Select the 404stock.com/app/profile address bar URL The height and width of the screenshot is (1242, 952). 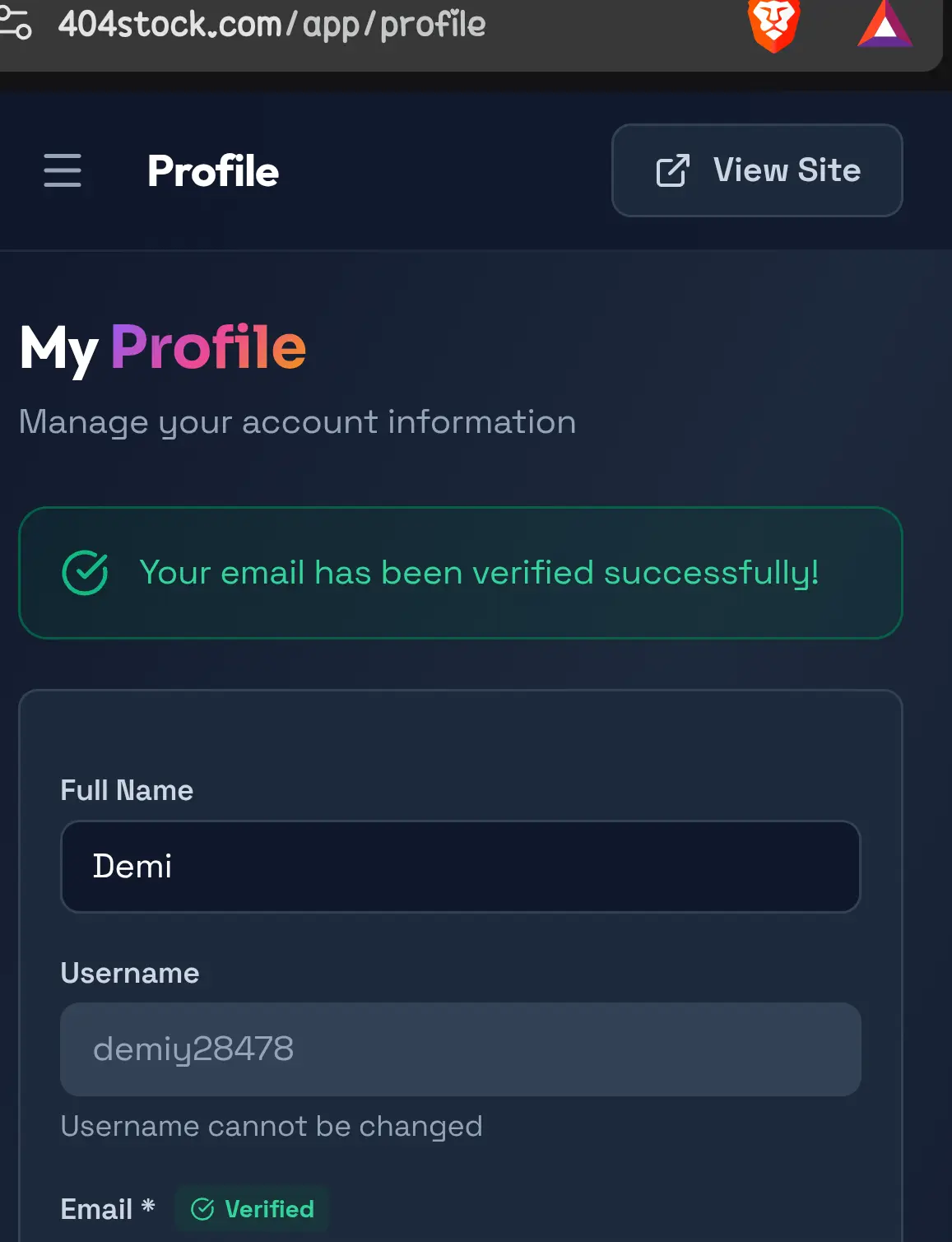pos(272,25)
